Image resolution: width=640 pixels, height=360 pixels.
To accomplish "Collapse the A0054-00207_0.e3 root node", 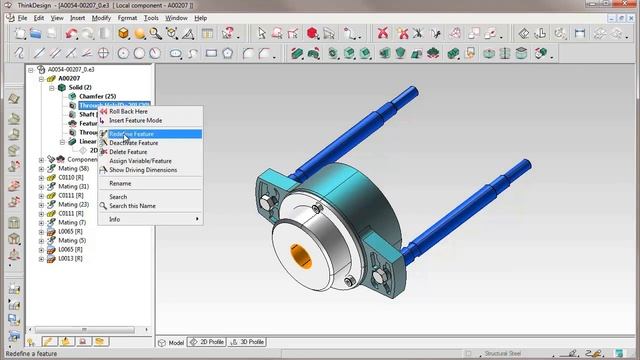I will (31, 70).
